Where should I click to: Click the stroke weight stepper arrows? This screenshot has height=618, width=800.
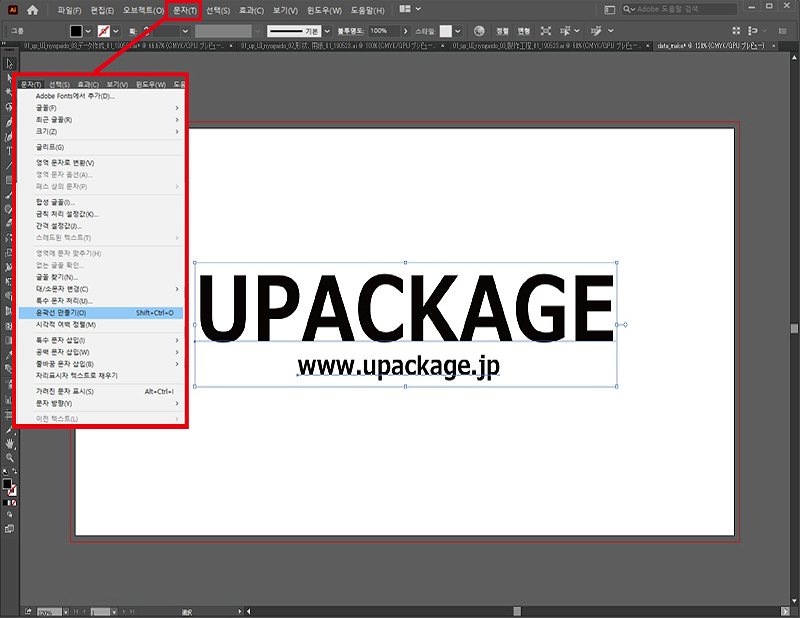(x=146, y=31)
